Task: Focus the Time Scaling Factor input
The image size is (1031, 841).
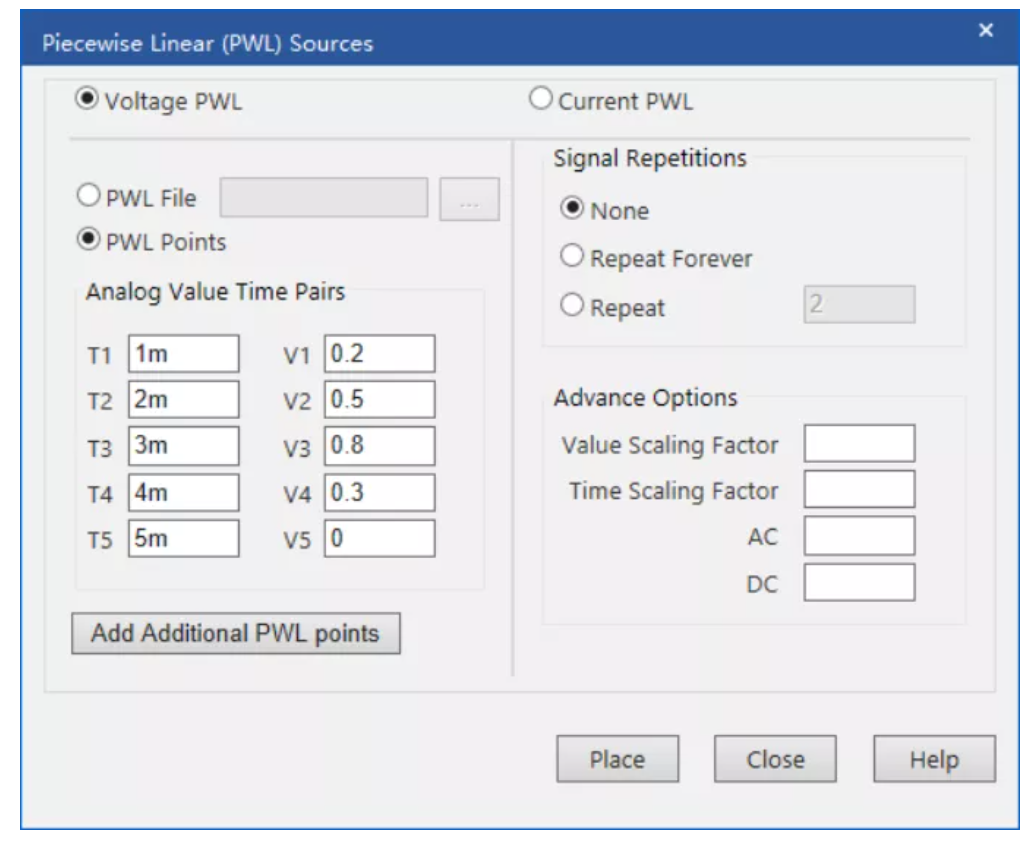Action: (859, 490)
